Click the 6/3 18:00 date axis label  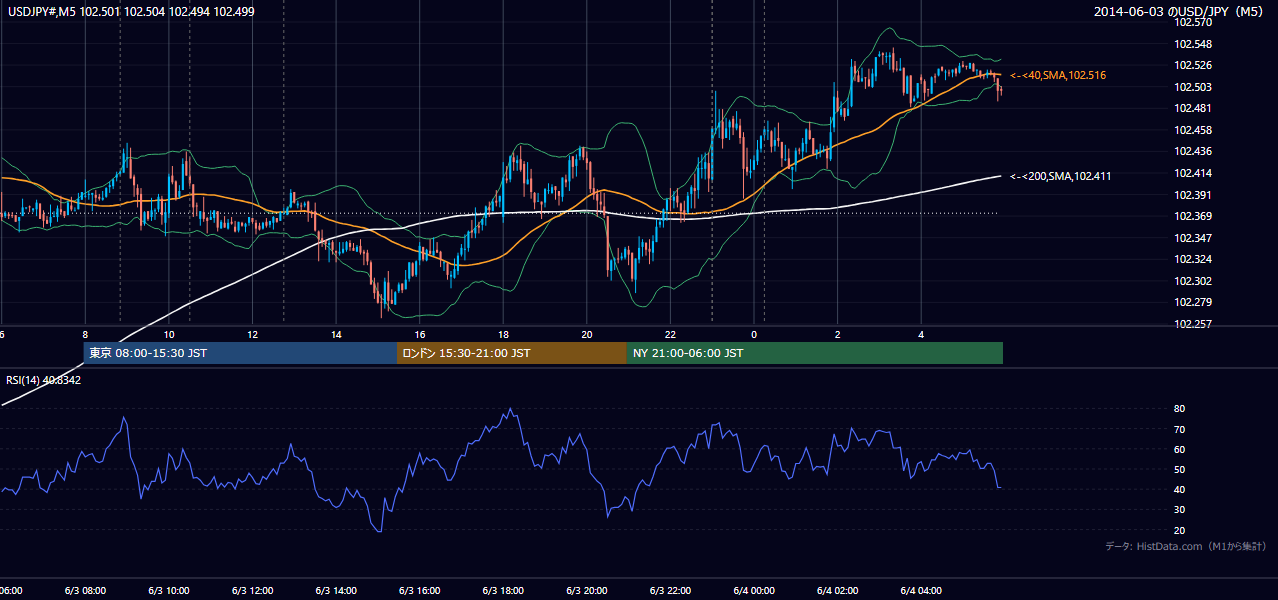coord(503,590)
